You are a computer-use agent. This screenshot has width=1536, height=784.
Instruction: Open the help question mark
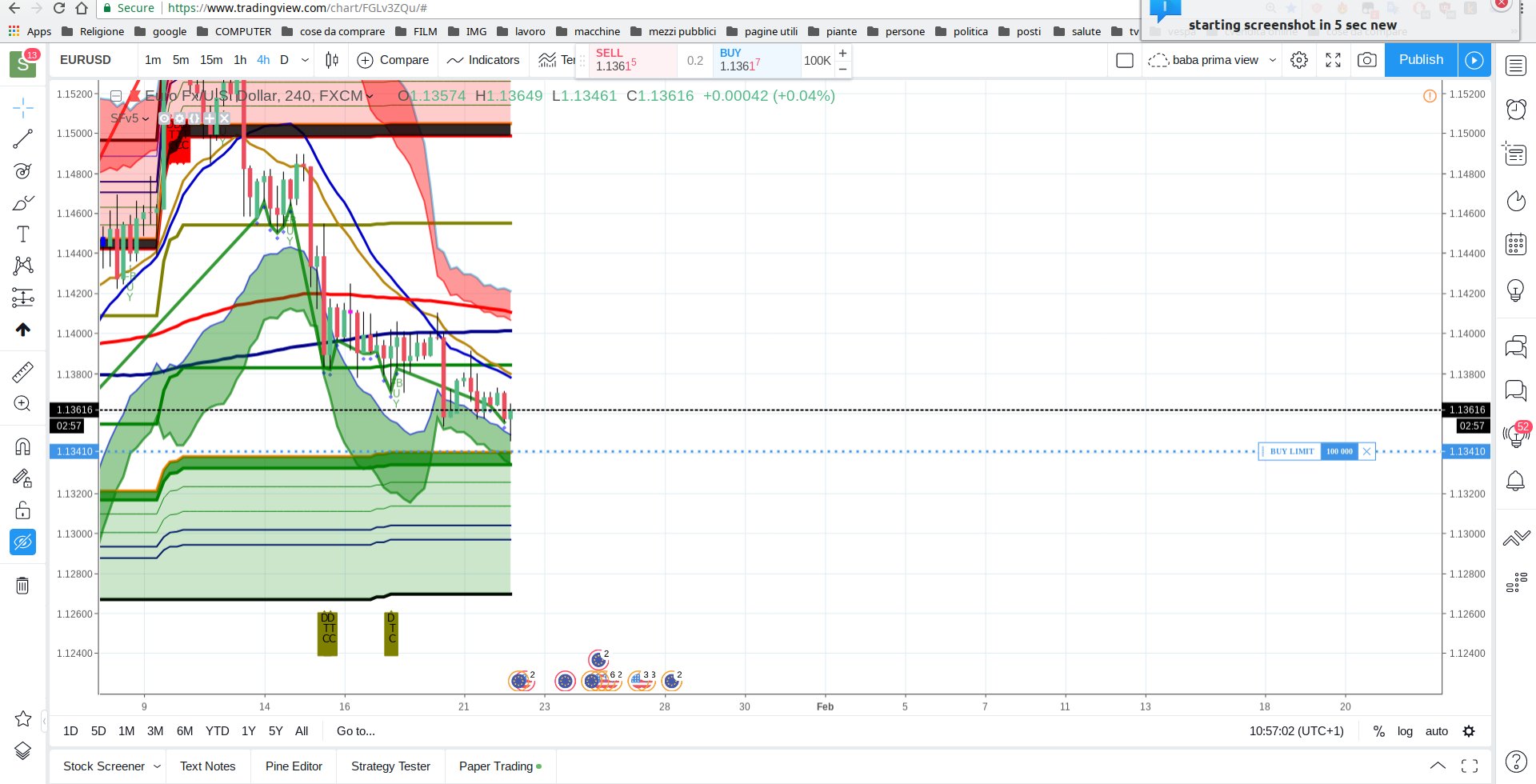pyautogui.click(x=1516, y=762)
